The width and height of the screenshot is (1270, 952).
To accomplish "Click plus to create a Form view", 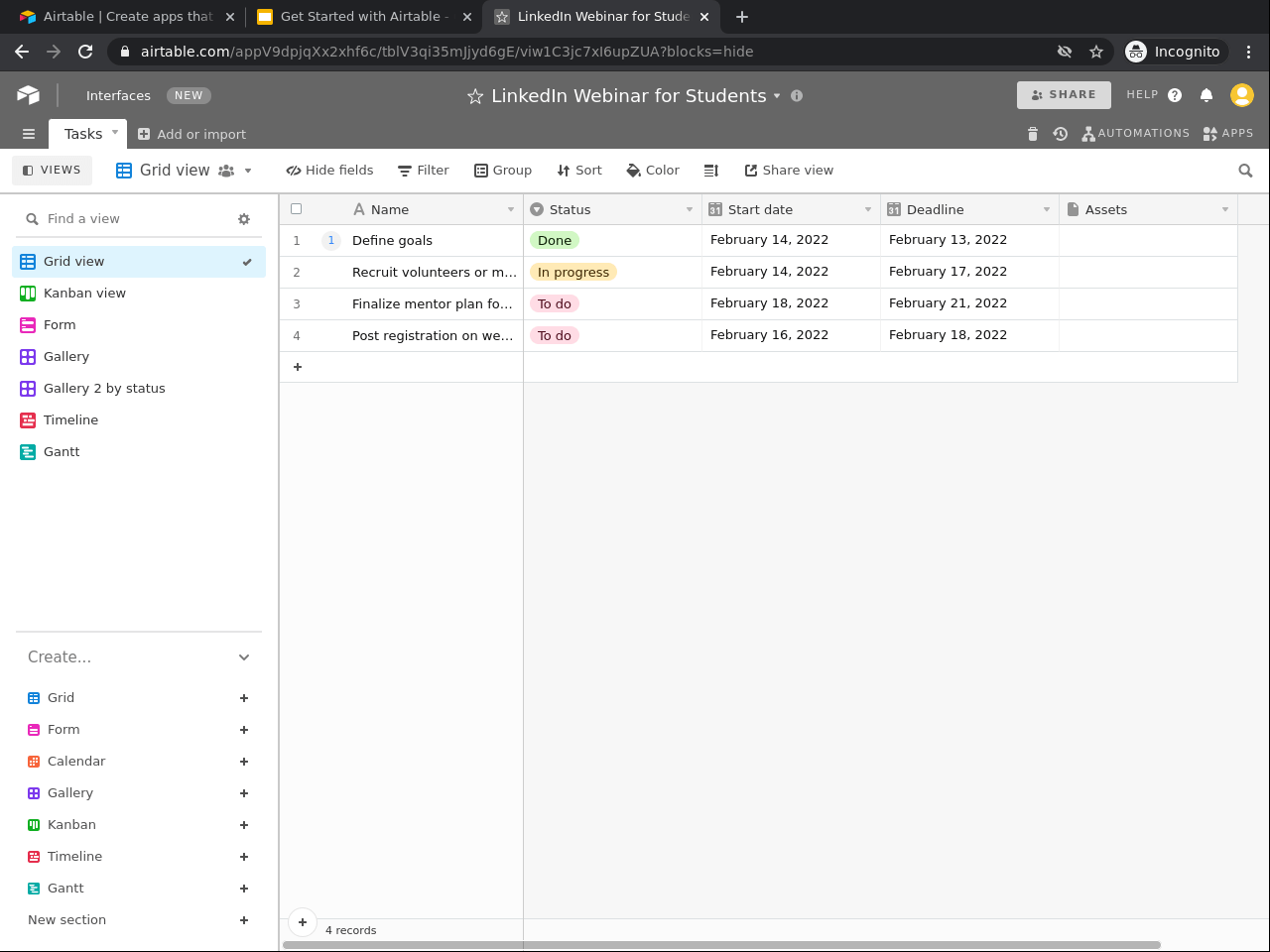I will pos(244,730).
